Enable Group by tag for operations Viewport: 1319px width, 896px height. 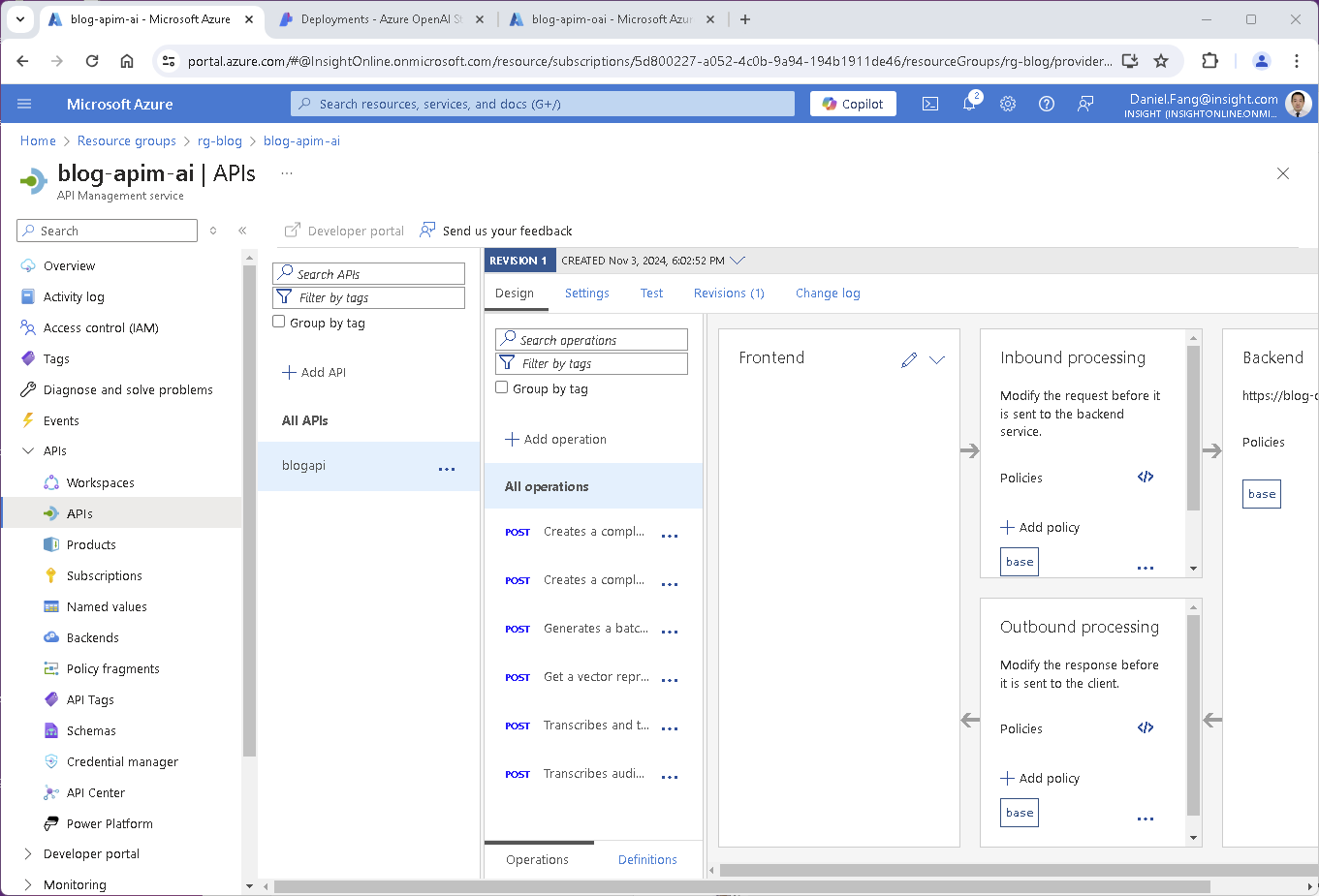click(x=502, y=387)
